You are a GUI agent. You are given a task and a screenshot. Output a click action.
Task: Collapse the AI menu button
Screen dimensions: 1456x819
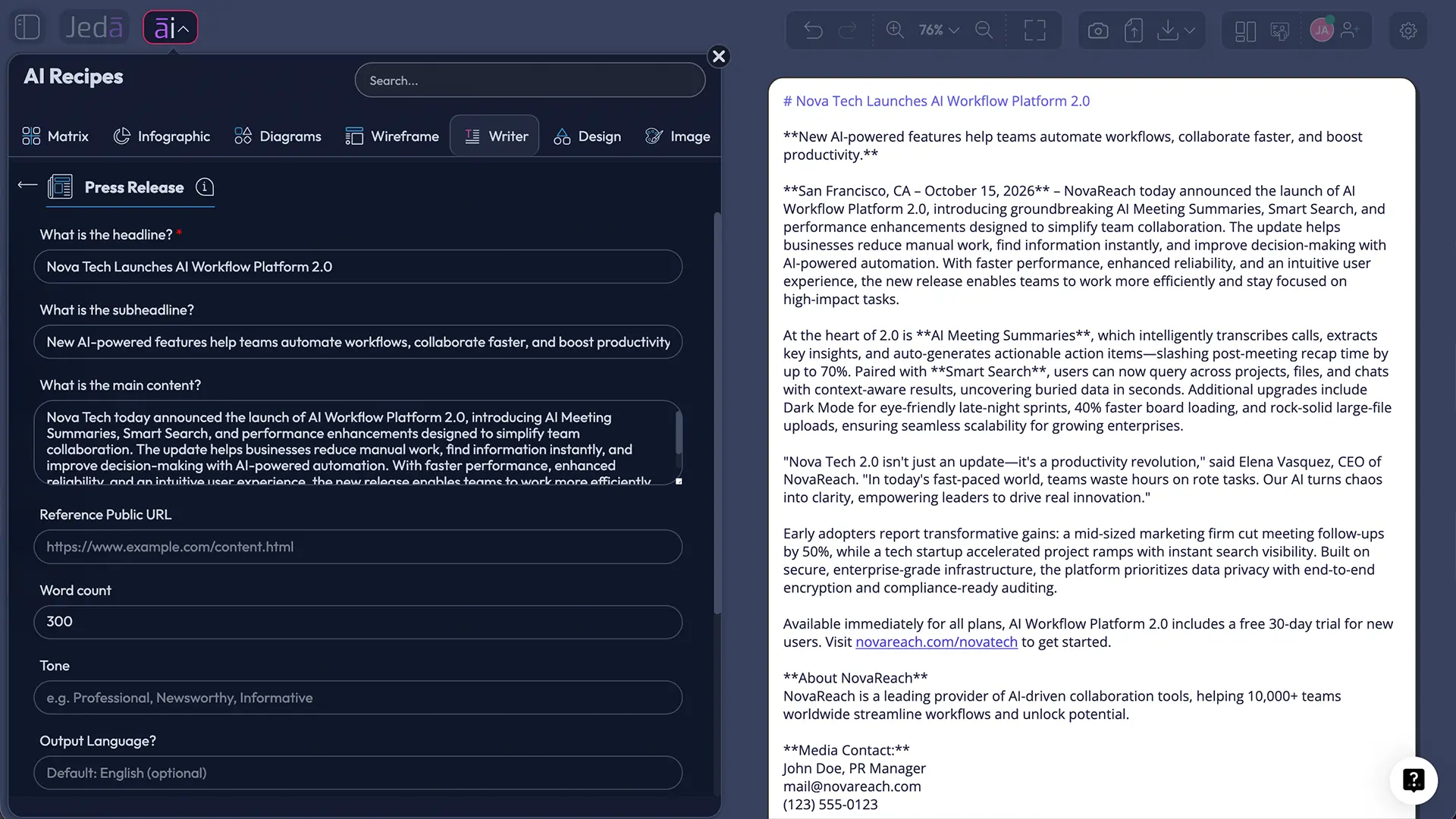(x=171, y=28)
